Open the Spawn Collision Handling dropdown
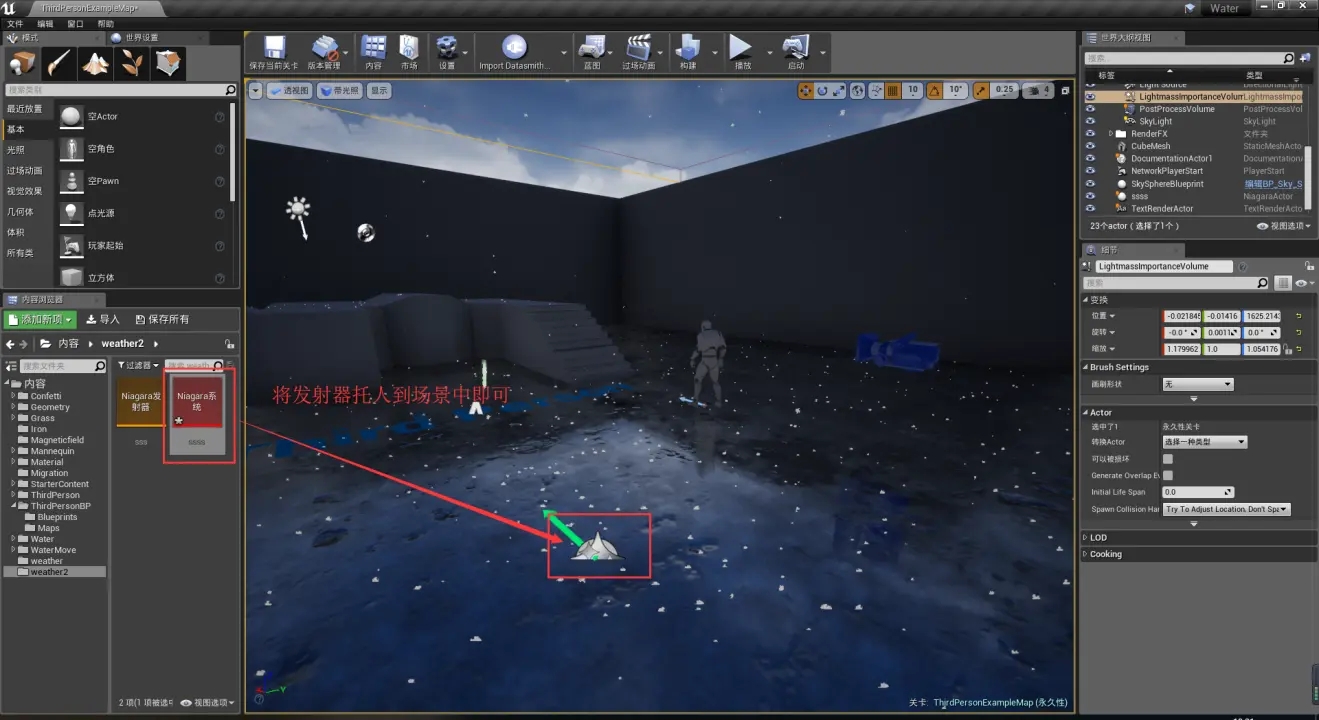 pos(1226,509)
